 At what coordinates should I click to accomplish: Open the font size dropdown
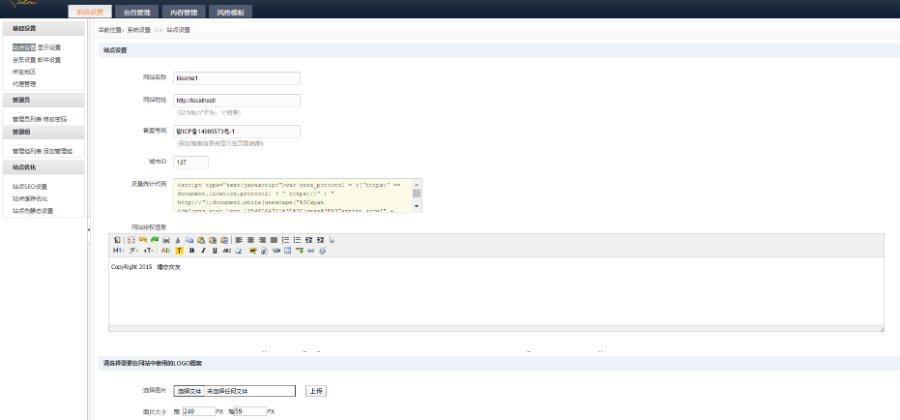(x=147, y=250)
